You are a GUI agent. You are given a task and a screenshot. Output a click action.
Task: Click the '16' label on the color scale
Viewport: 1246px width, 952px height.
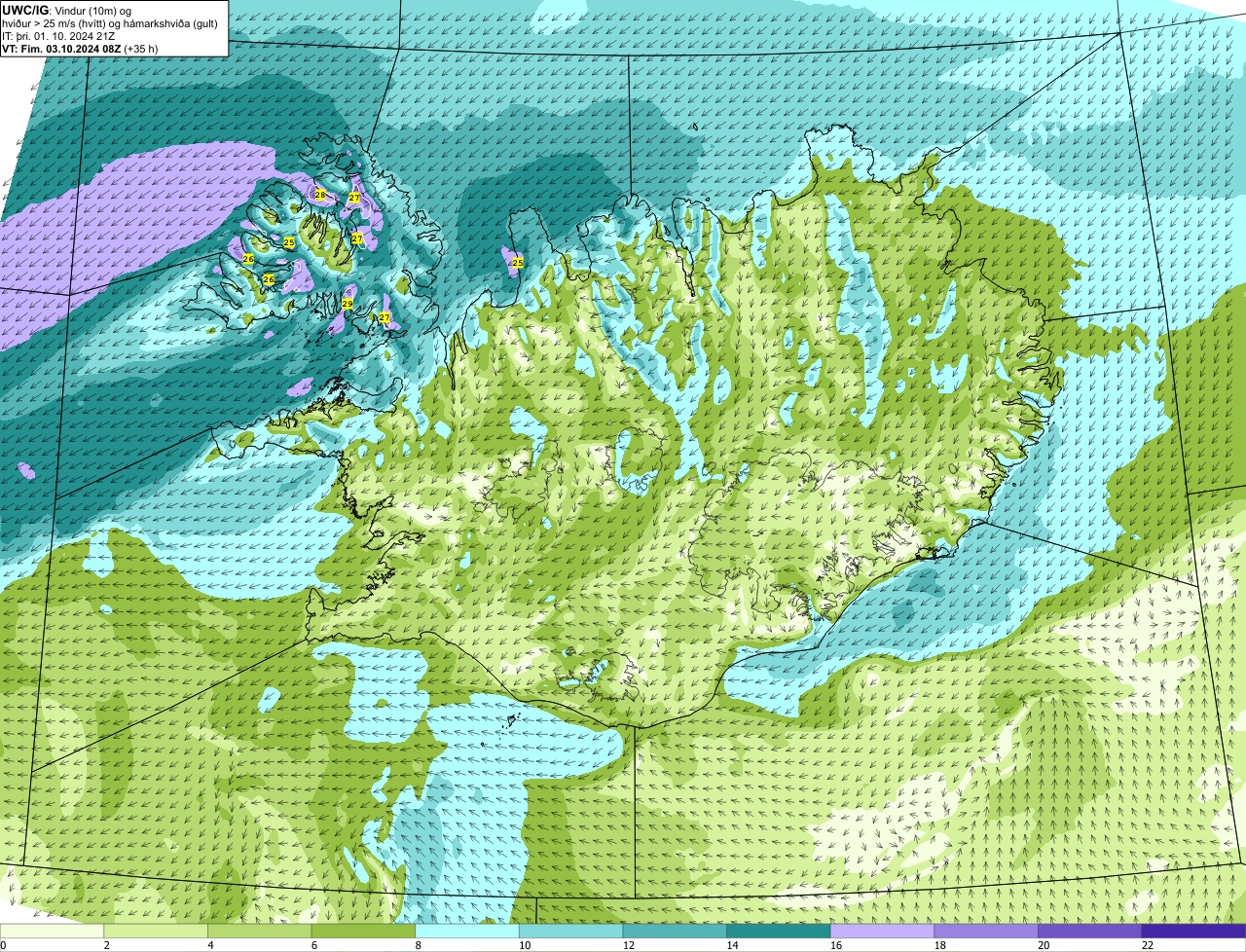coord(836,945)
